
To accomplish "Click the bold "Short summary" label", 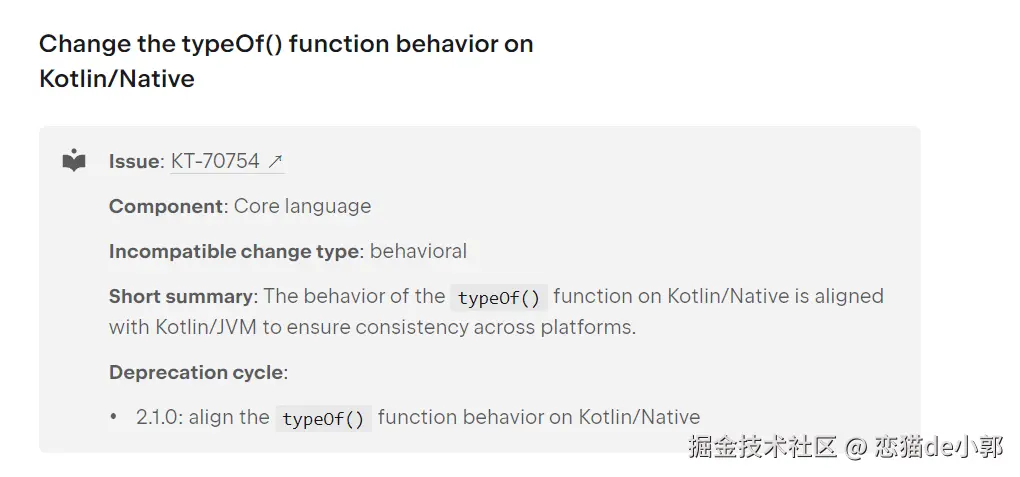I will [182, 296].
